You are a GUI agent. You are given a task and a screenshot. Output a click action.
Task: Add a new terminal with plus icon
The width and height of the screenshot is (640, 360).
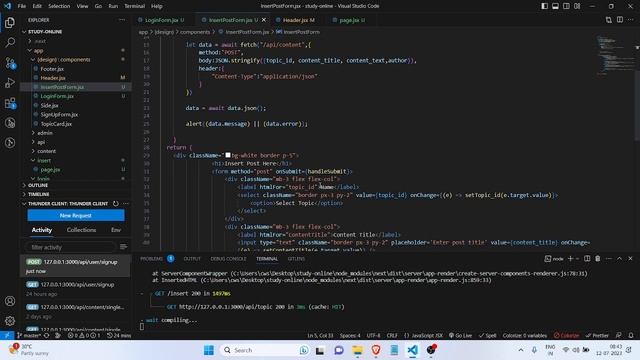[x=571, y=258]
